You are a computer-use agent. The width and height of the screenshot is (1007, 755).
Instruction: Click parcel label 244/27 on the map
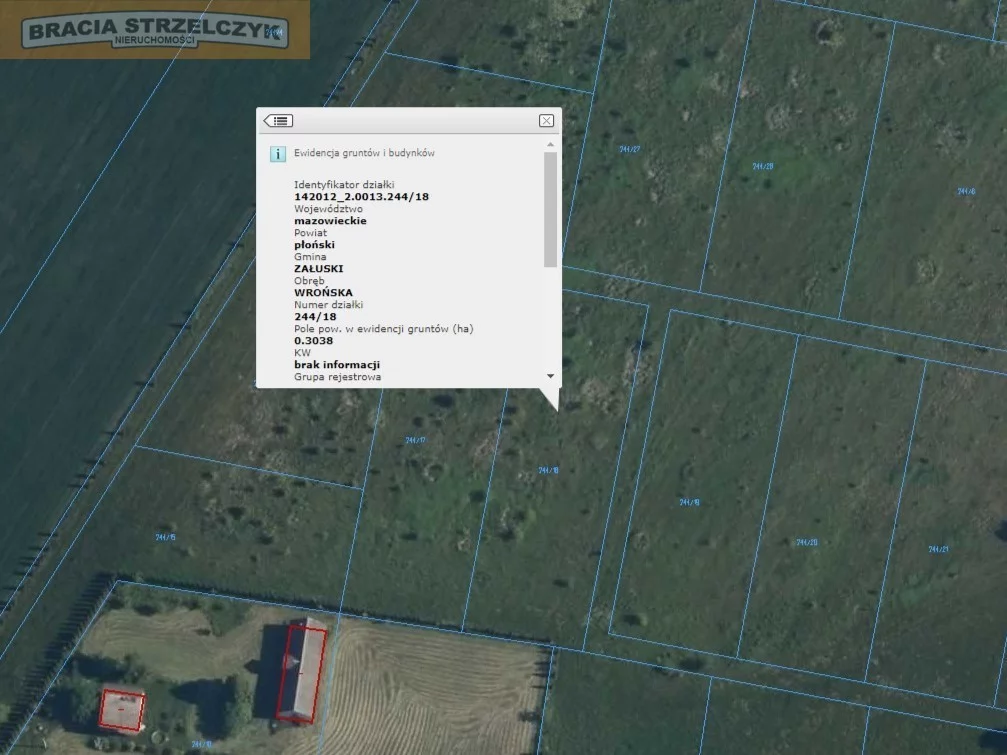coord(629,149)
